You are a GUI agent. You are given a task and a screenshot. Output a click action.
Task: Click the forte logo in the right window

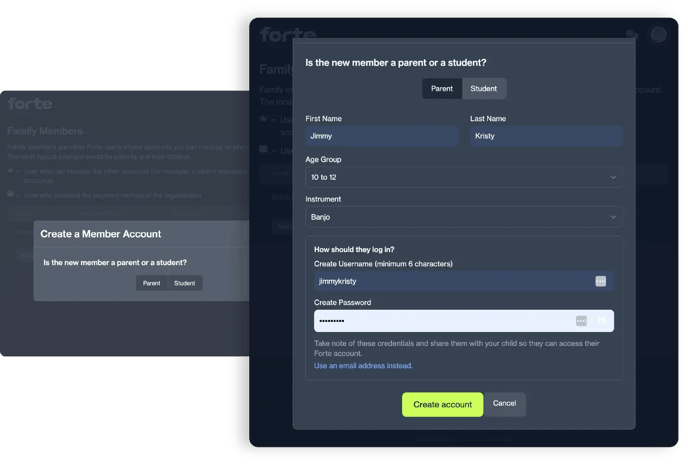click(287, 34)
